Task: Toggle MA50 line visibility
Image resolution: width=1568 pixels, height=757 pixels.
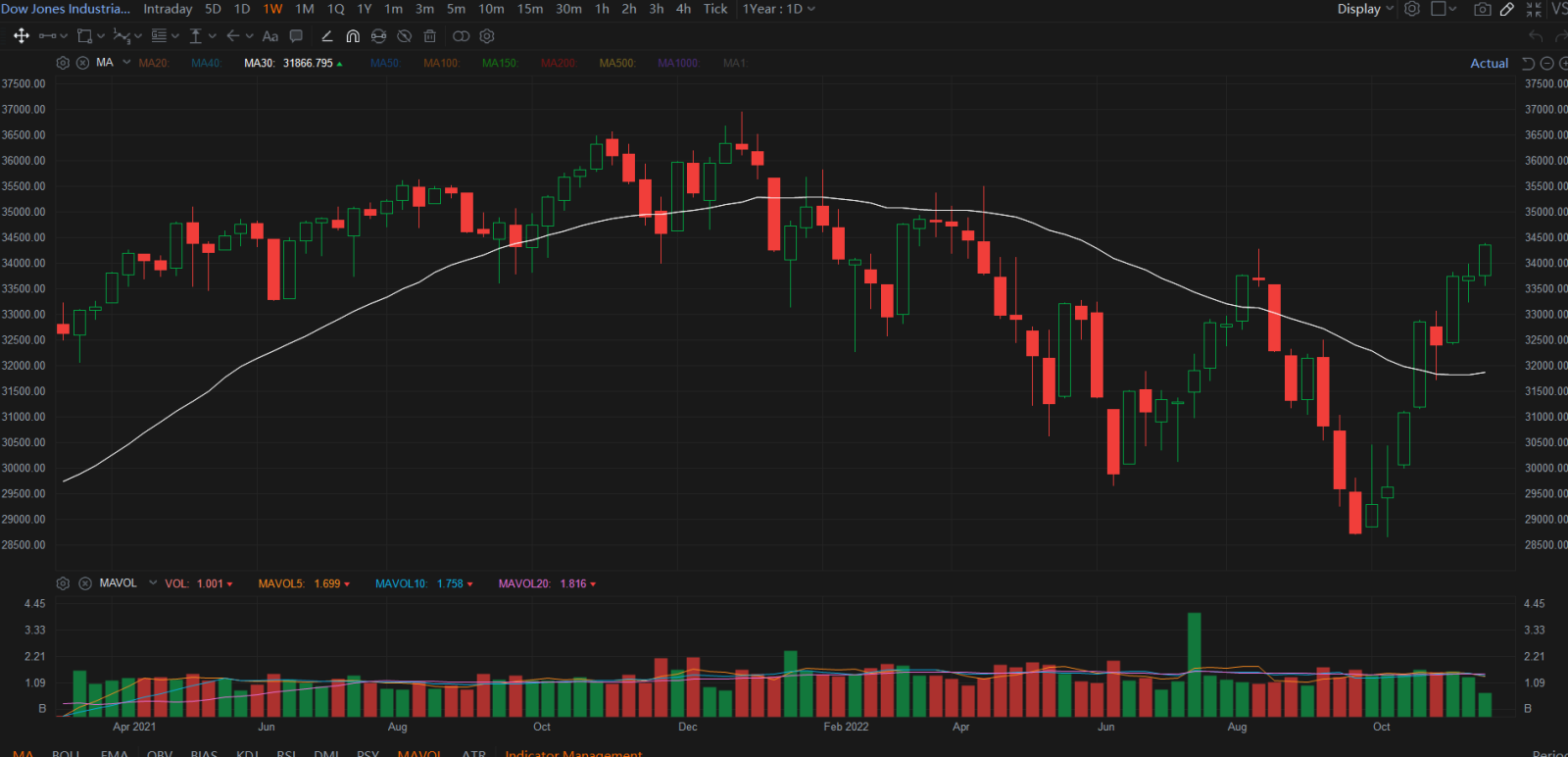Action: click(386, 63)
